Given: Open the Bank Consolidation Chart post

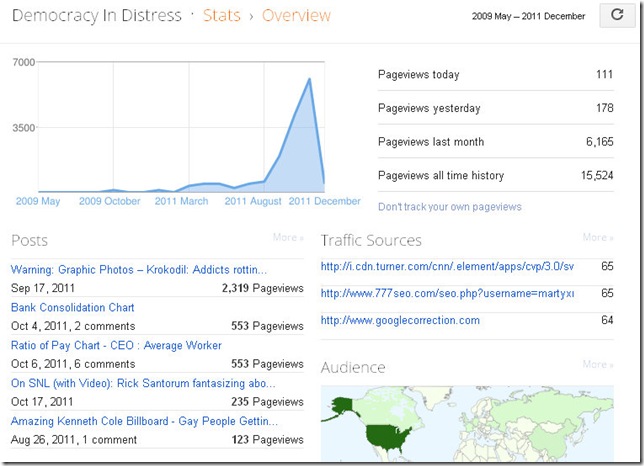Looking at the screenshot, I should coord(72,307).
